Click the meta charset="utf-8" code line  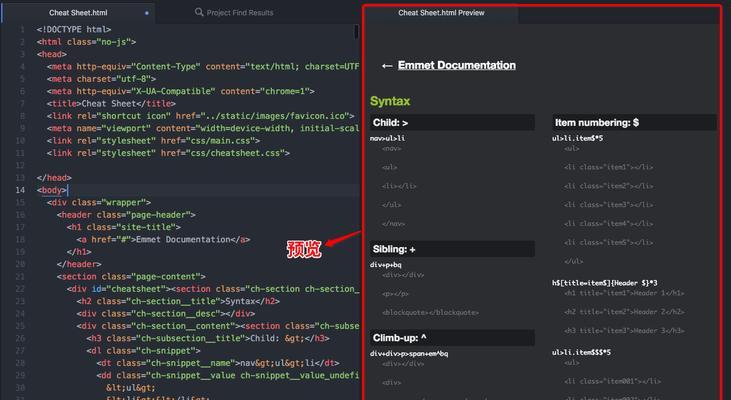point(101,79)
